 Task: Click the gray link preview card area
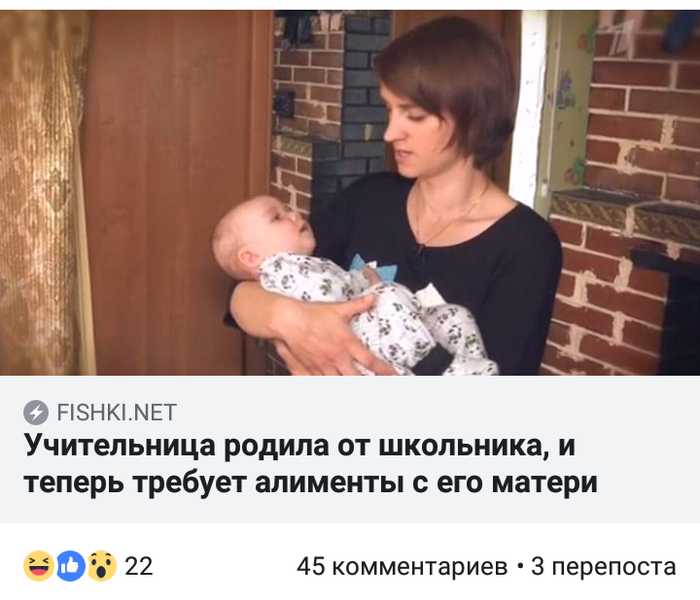(350, 449)
